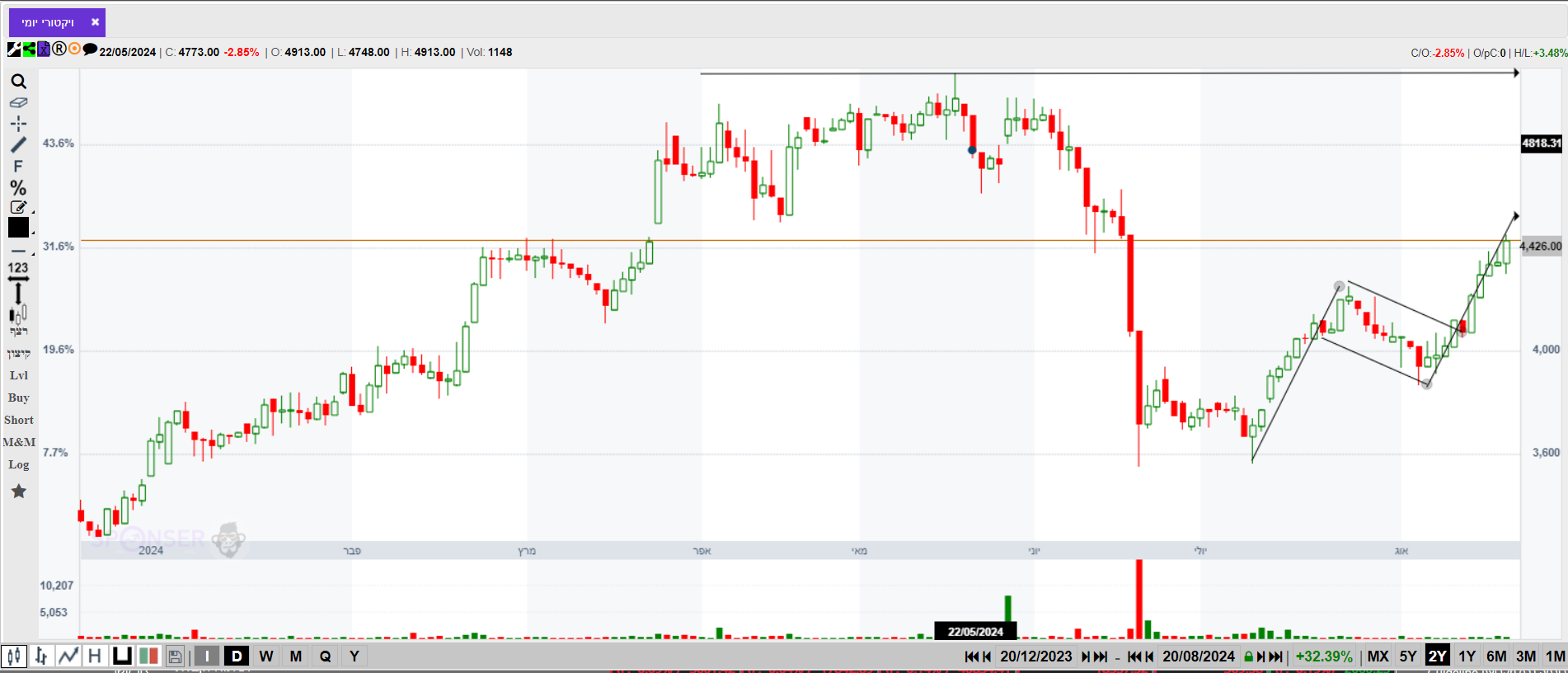Click the Buy button
Screen dimensions: 1568x673
point(19,398)
